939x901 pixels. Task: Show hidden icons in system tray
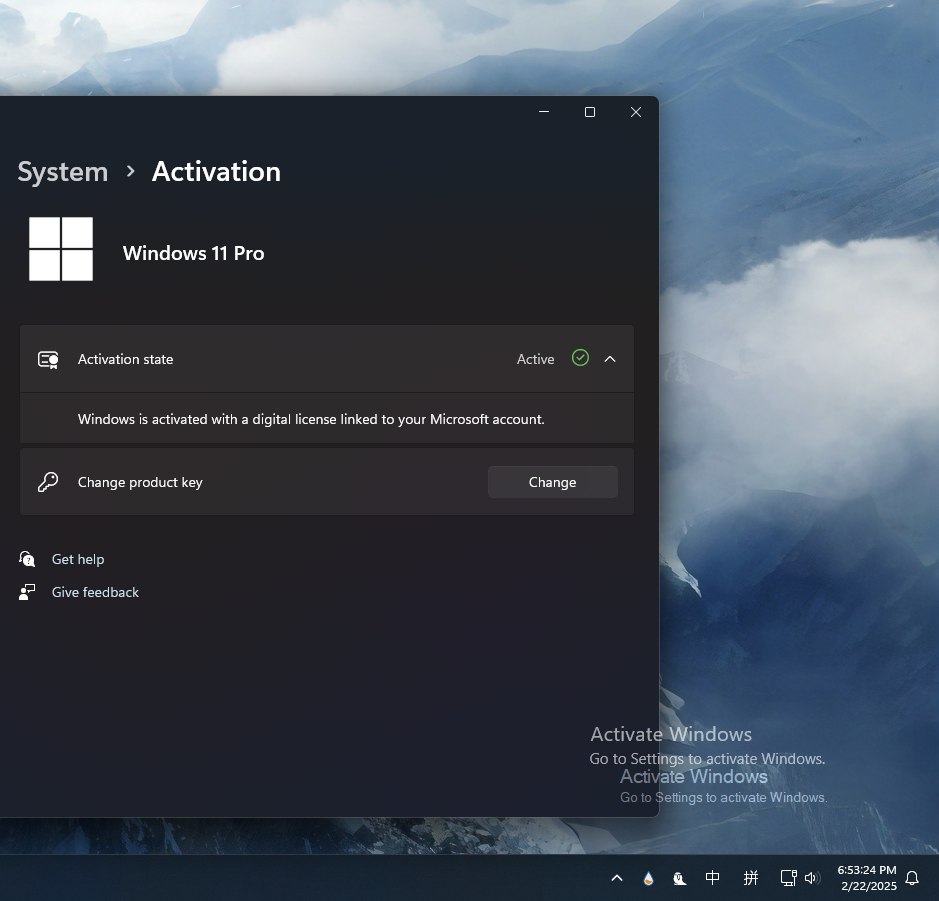coord(617,878)
